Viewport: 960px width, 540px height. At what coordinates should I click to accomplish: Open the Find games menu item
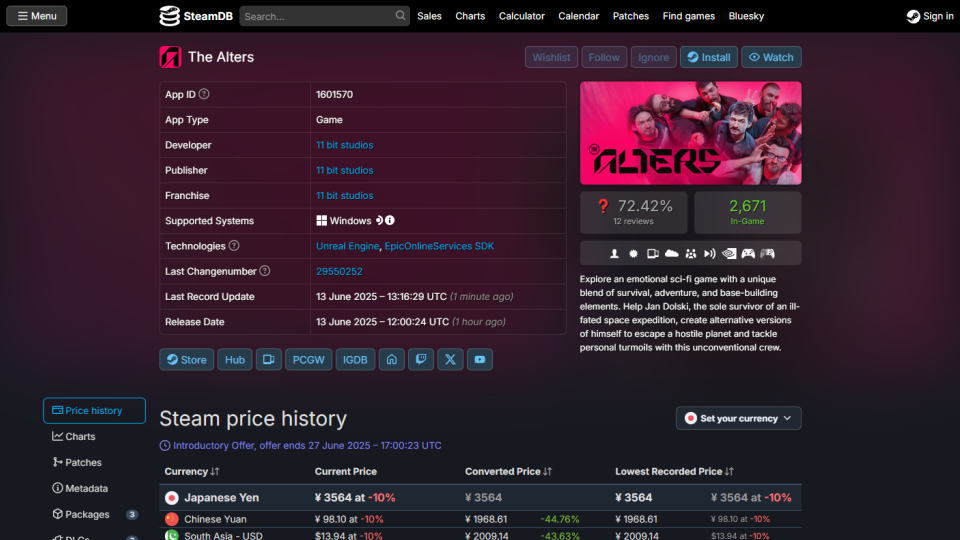pos(689,16)
